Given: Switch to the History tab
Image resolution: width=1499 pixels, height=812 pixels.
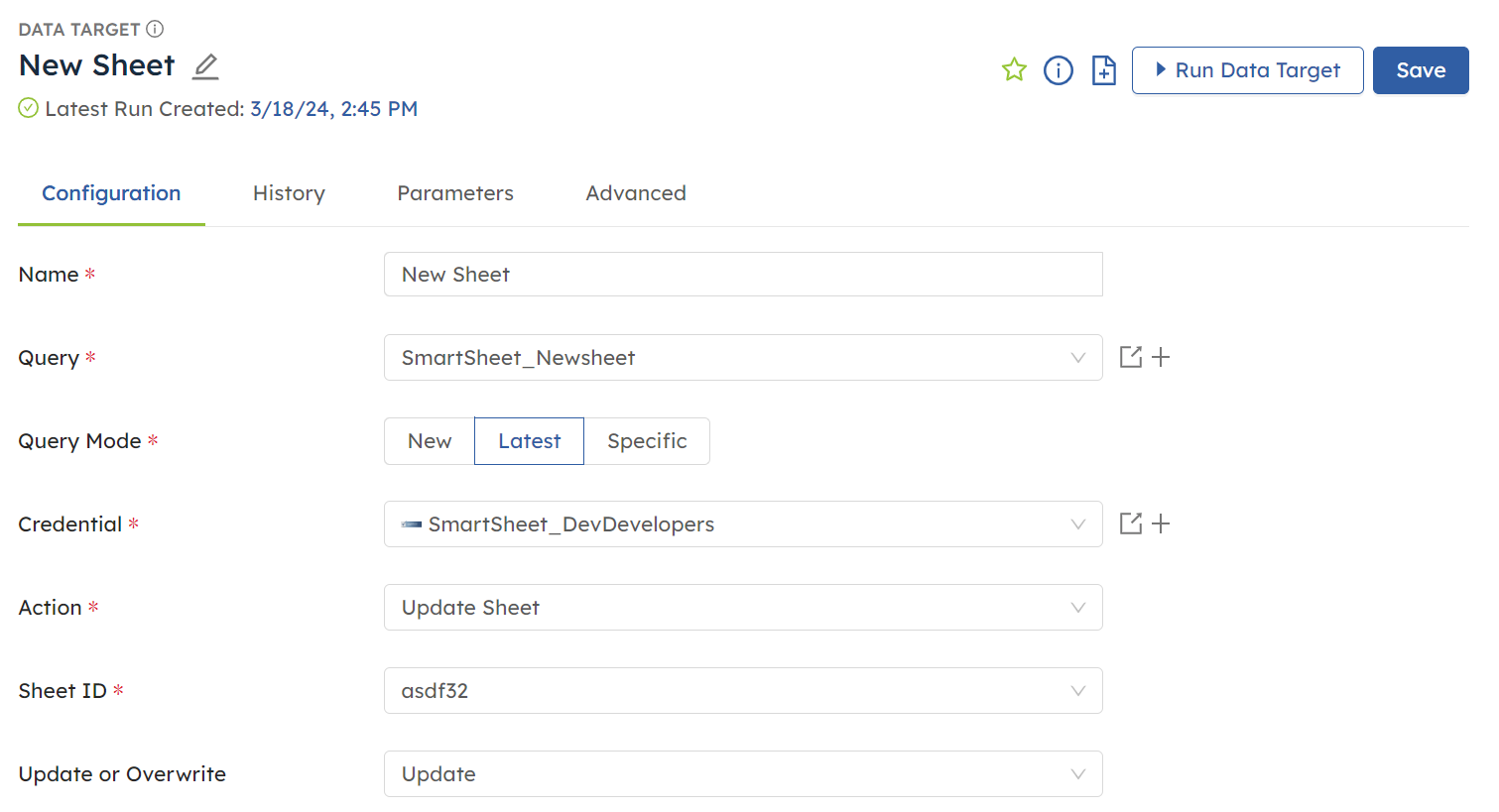Looking at the screenshot, I should [289, 192].
